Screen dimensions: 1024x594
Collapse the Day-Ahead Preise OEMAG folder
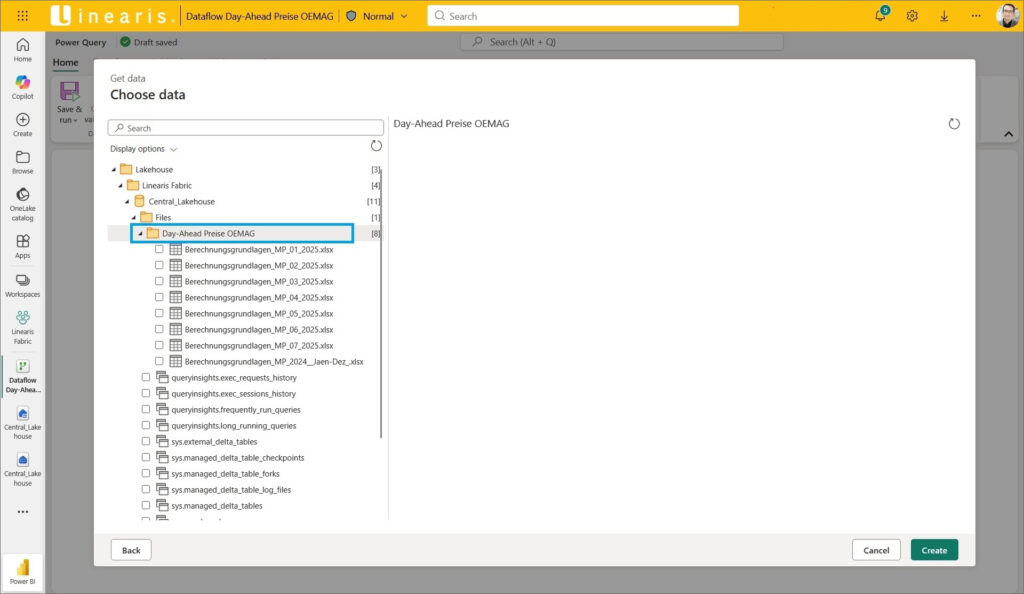pos(139,234)
